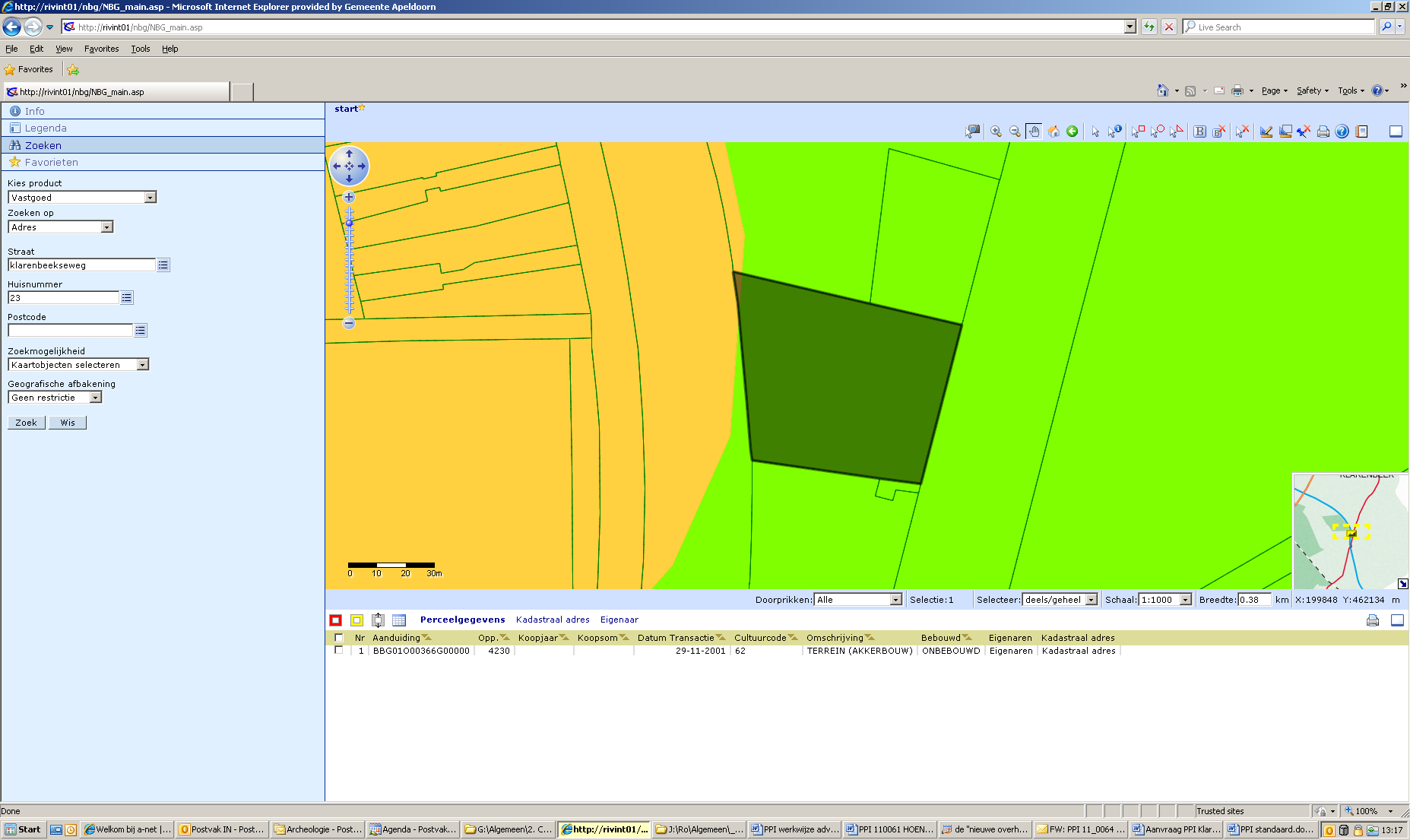
Task: Open the Legenda panel
Action: pyautogui.click(x=46, y=128)
